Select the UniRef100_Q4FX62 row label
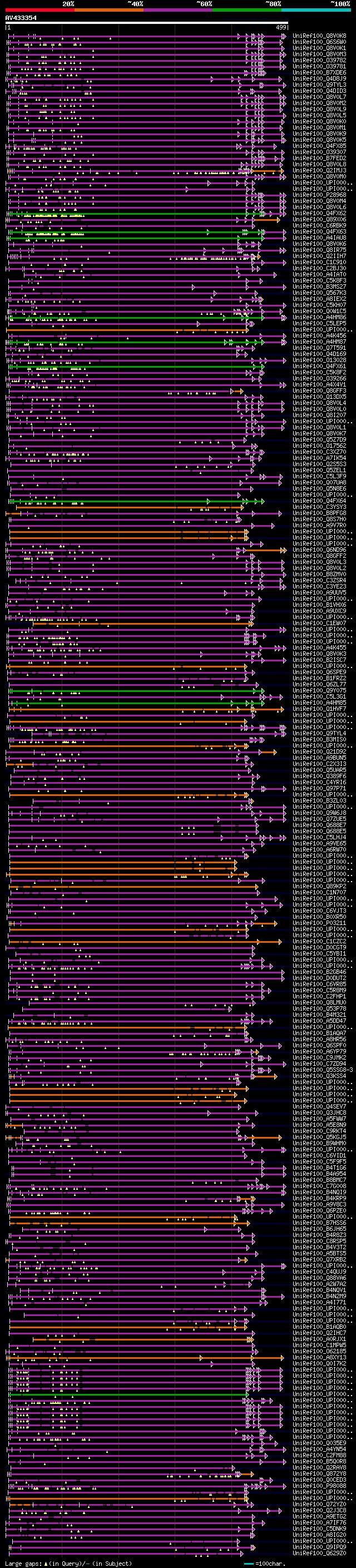 pyautogui.click(x=319, y=213)
